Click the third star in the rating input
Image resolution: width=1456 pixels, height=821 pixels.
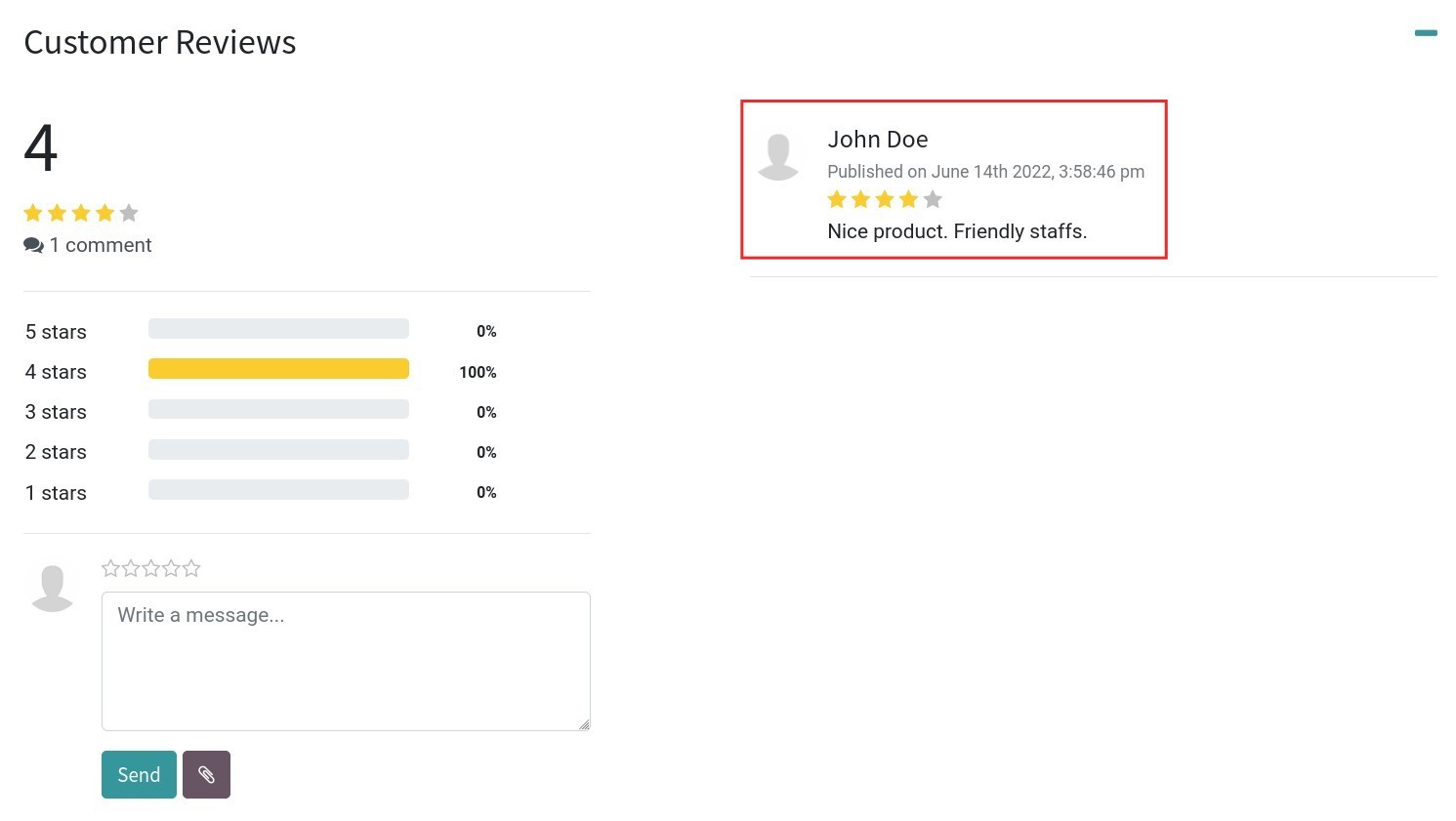(x=151, y=567)
